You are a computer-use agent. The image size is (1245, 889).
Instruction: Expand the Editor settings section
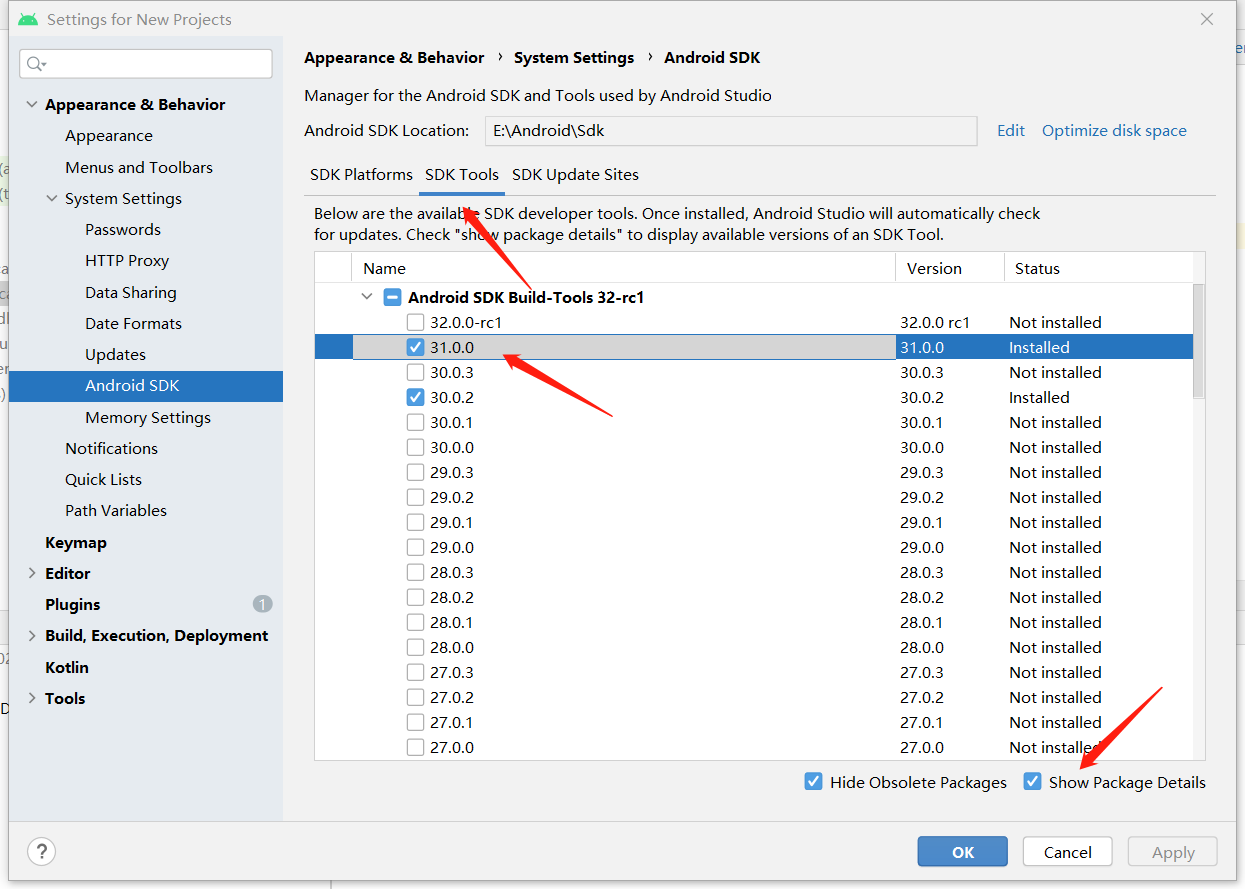[x=30, y=573]
